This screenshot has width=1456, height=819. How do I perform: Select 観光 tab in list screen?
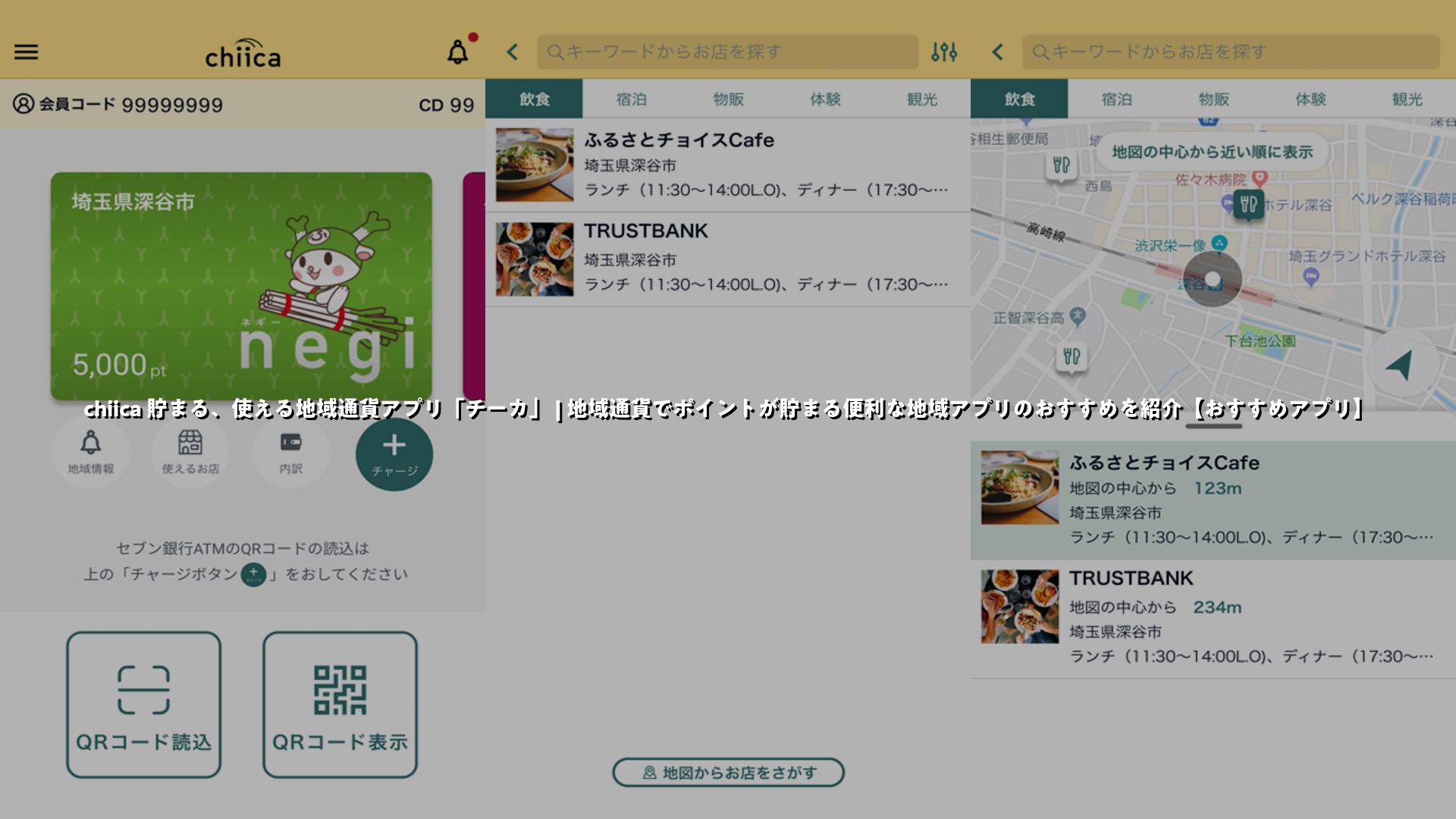[x=922, y=99]
